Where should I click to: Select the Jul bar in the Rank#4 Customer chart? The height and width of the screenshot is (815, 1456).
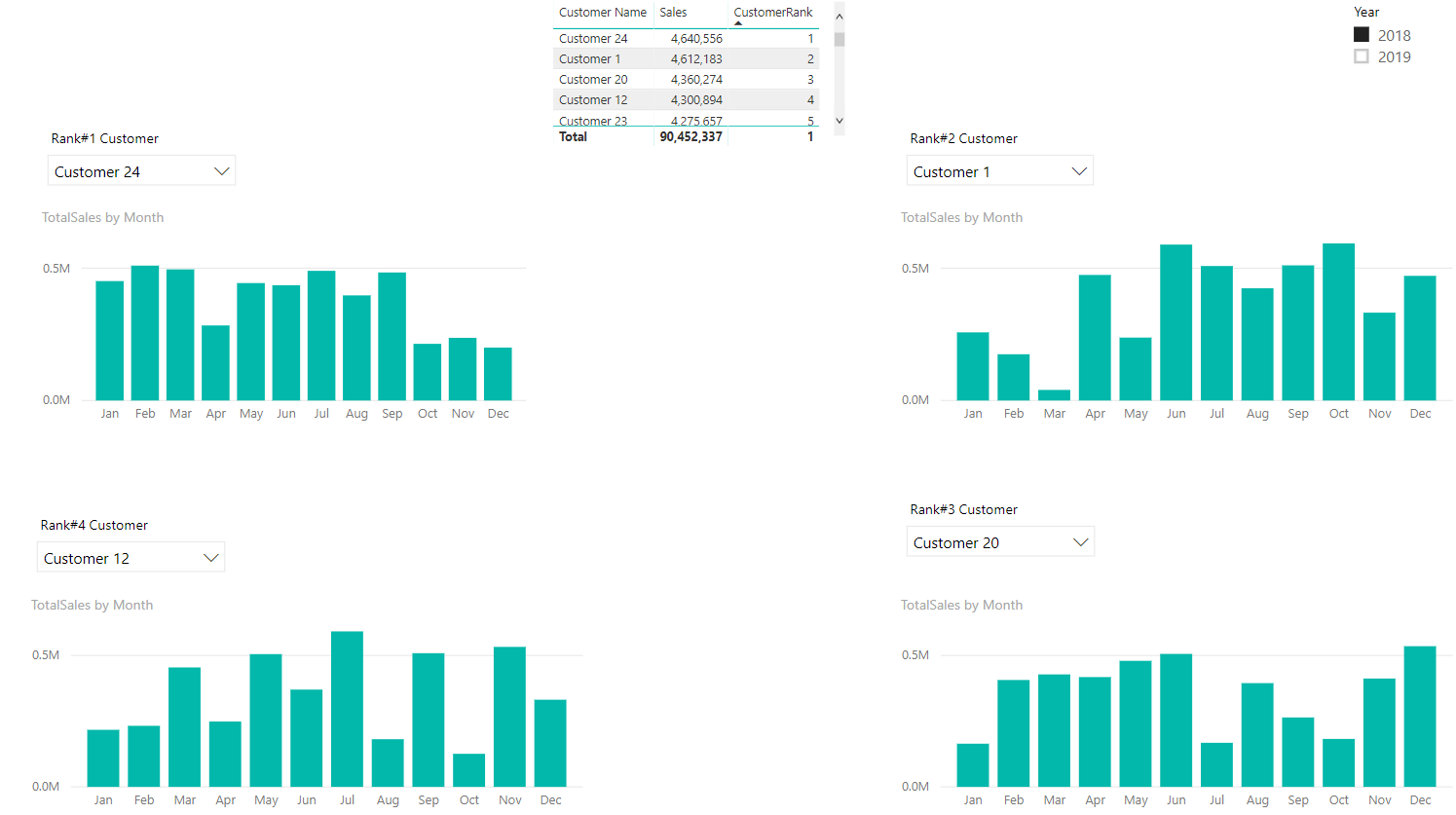pyautogui.click(x=347, y=709)
